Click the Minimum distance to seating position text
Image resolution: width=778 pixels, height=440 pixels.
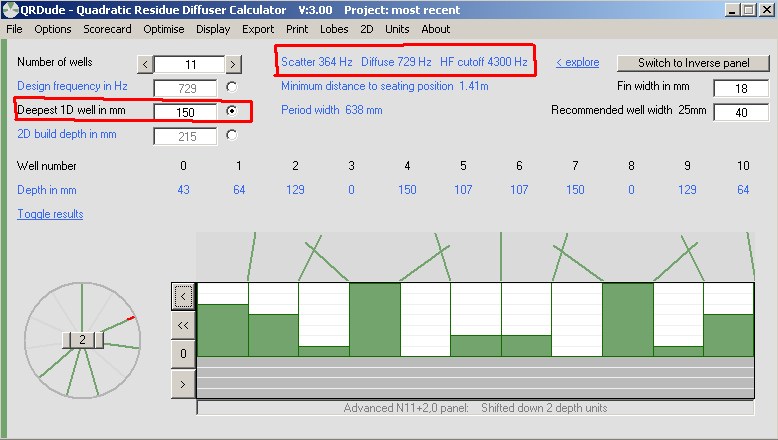(385, 86)
